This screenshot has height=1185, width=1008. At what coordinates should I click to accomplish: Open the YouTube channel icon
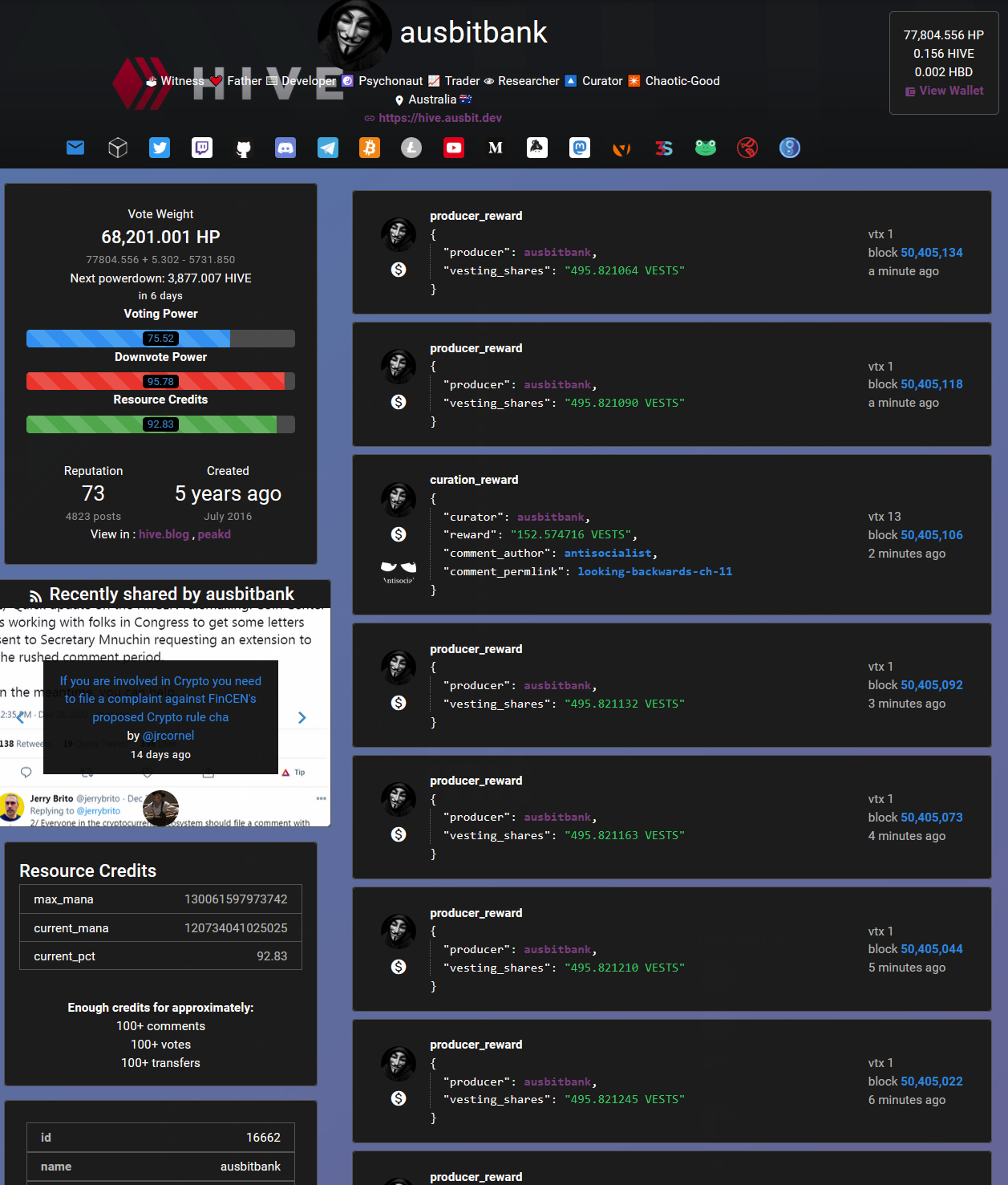pyautogui.click(x=454, y=148)
